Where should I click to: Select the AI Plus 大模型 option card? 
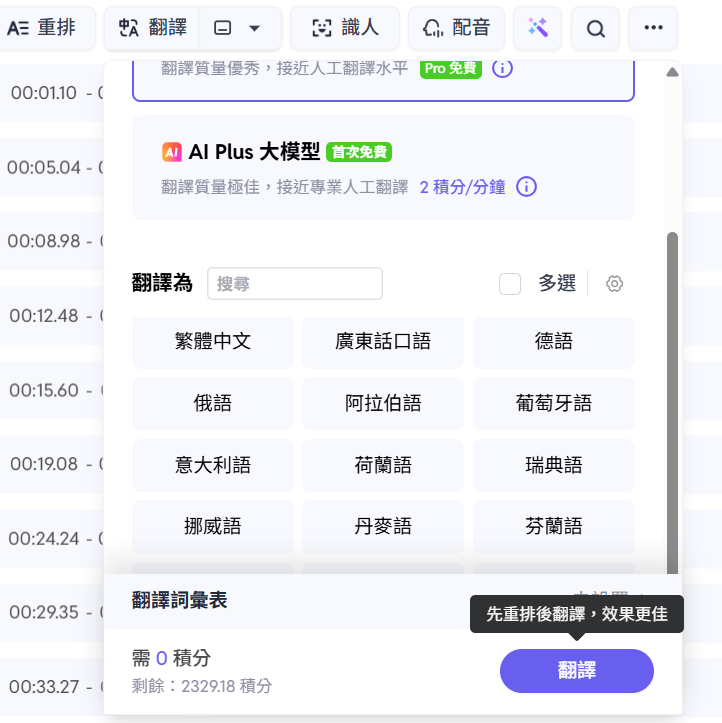tap(383, 168)
